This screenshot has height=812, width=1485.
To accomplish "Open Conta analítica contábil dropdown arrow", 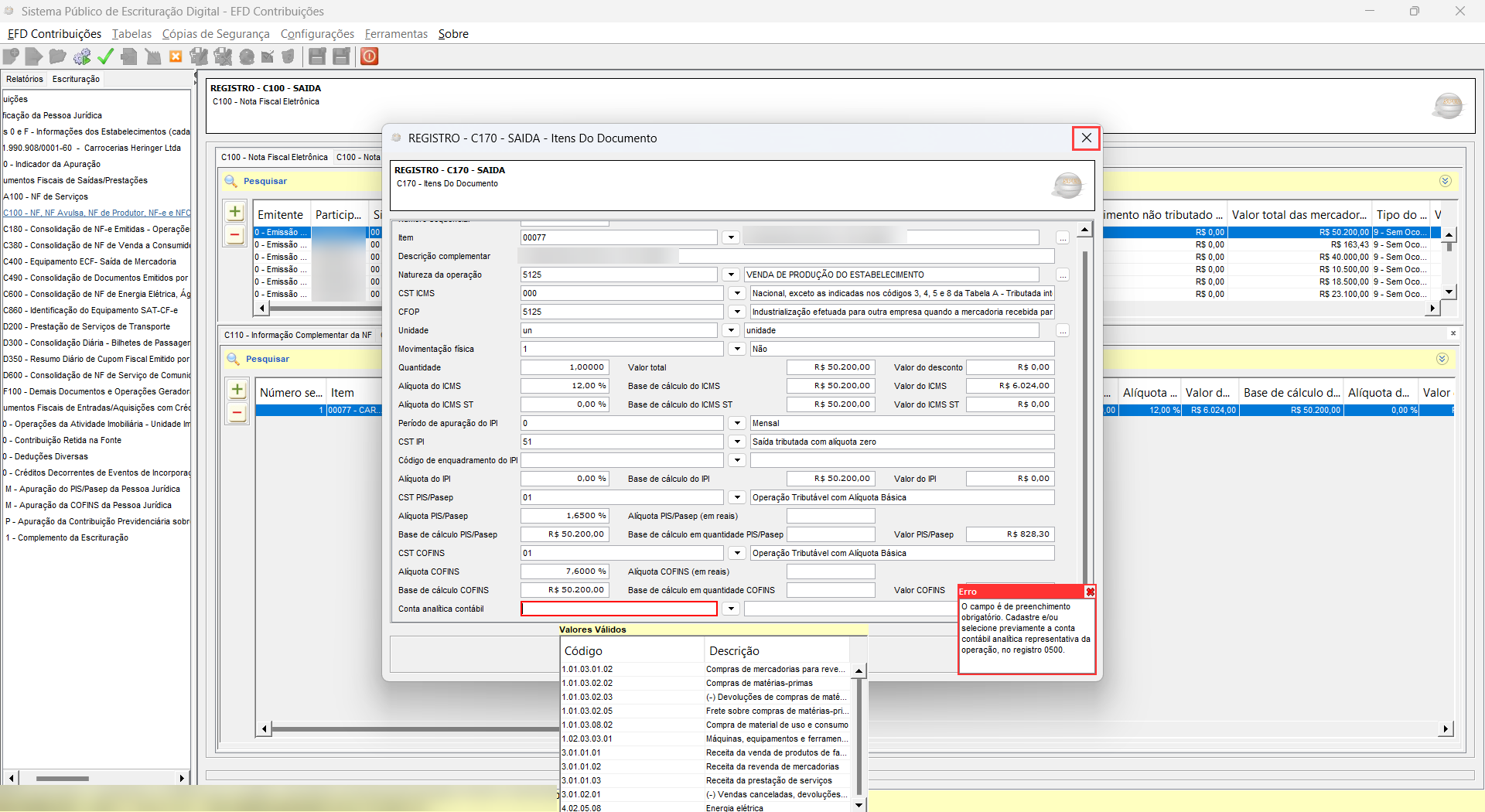I will (x=731, y=609).
